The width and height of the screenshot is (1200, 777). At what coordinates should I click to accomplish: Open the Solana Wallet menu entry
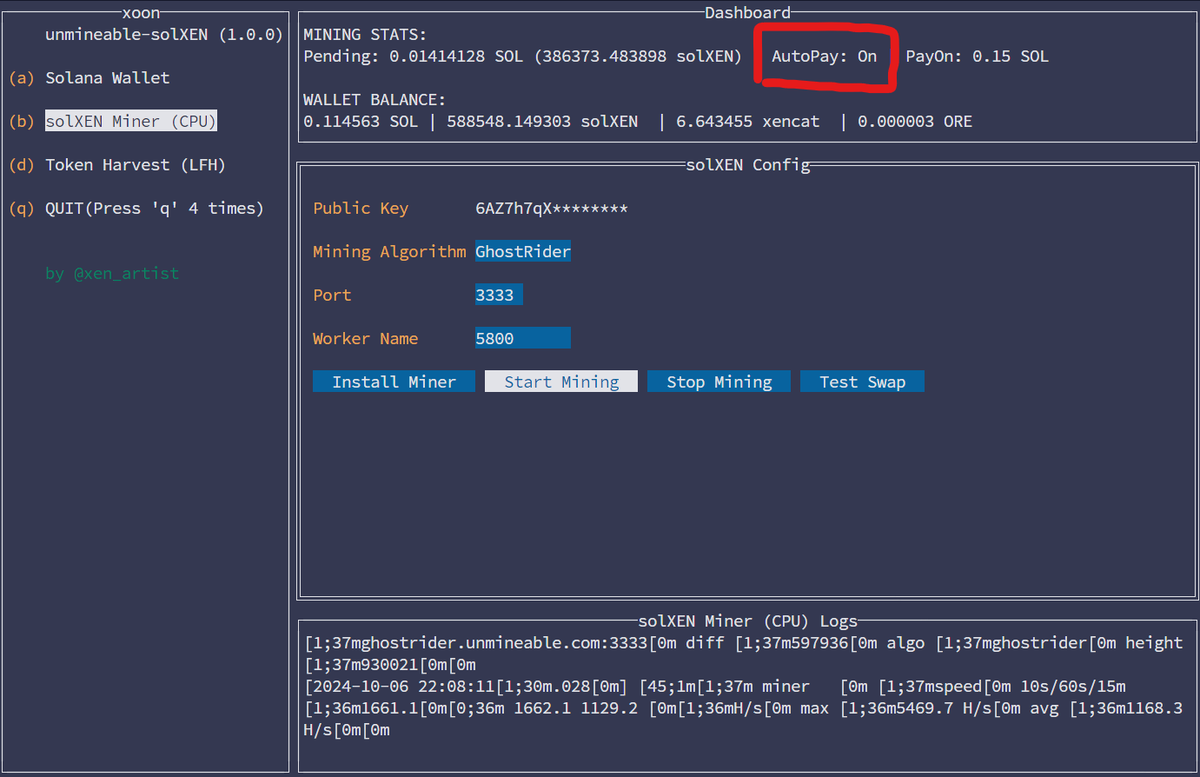coord(107,78)
